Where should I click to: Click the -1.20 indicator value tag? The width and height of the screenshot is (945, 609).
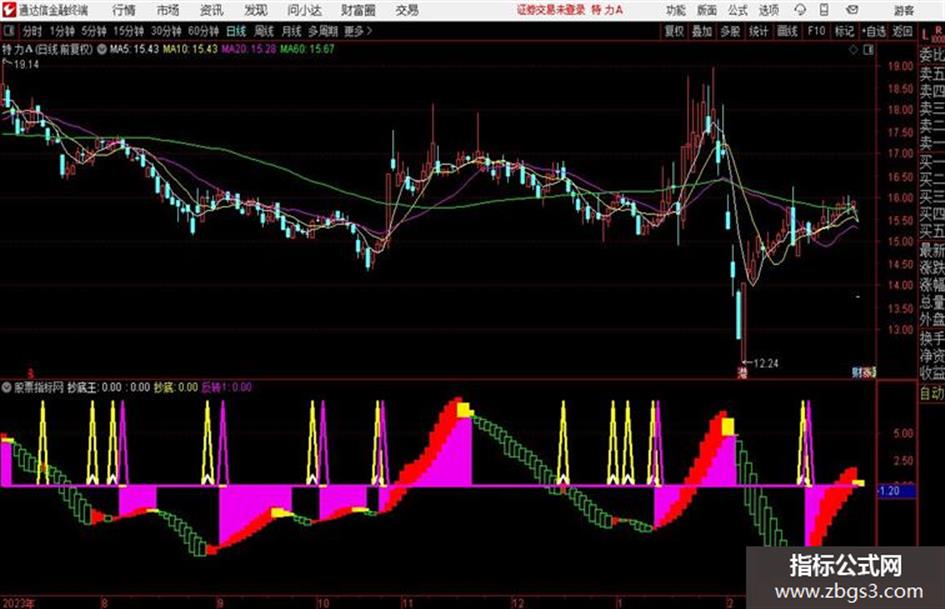click(x=897, y=491)
